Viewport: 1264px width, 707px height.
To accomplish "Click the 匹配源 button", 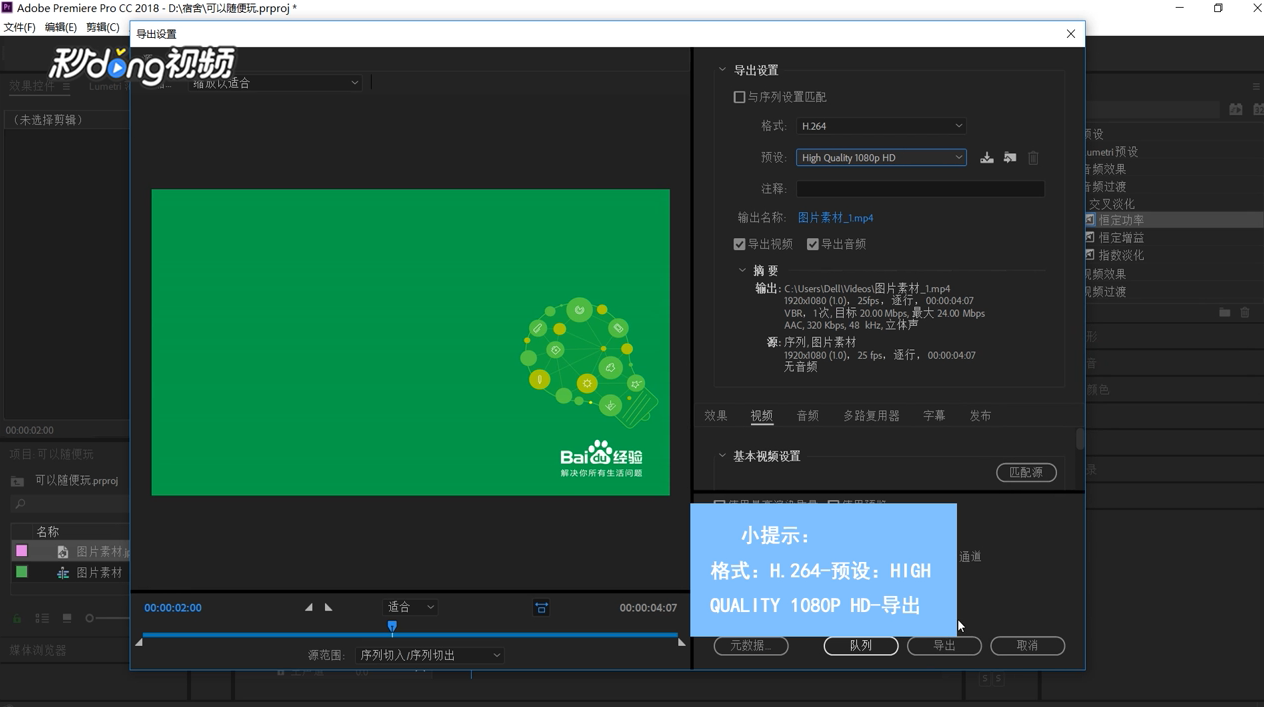I will click(1026, 472).
